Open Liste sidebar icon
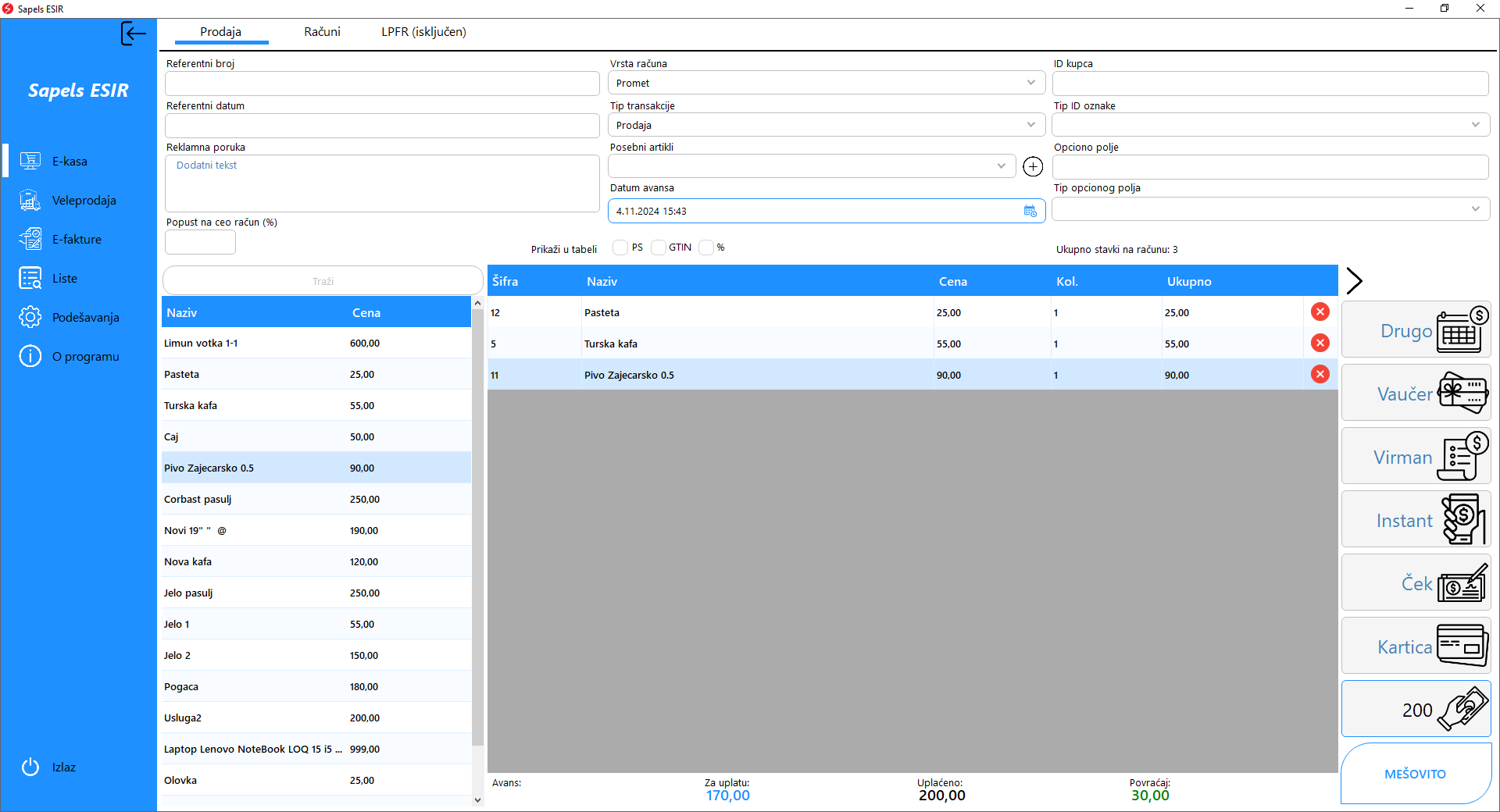Image resolution: width=1500 pixels, height=812 pixels. click(x=30, y=278)
